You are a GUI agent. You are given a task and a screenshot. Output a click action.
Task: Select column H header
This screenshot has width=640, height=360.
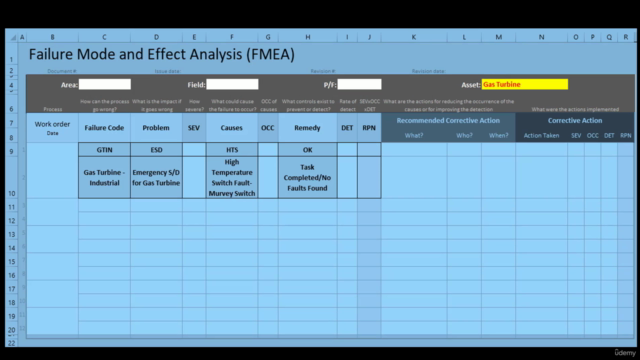pos(308,37)
